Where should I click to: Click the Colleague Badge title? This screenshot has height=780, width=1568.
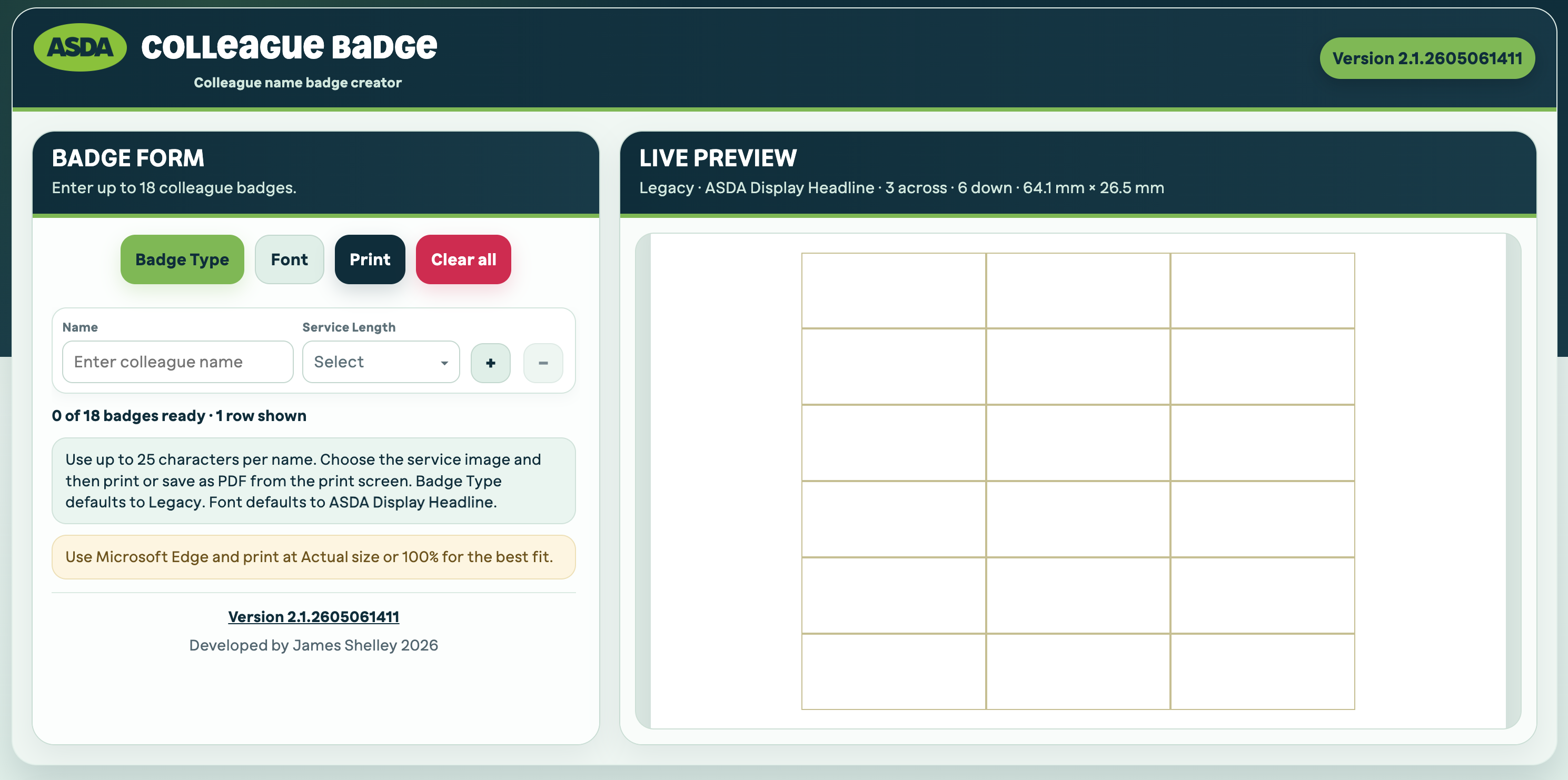point(289,46)
